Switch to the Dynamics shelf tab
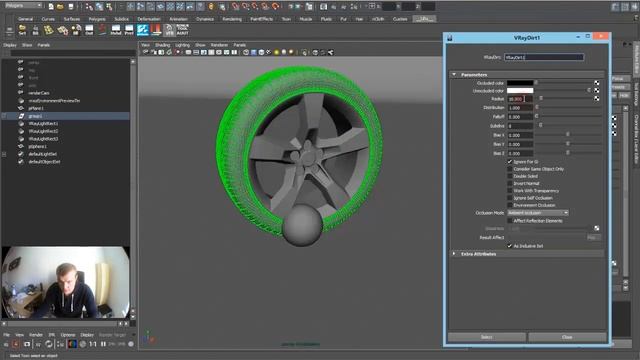This screenshot has width=640, height=360. (x=205, y=19)
